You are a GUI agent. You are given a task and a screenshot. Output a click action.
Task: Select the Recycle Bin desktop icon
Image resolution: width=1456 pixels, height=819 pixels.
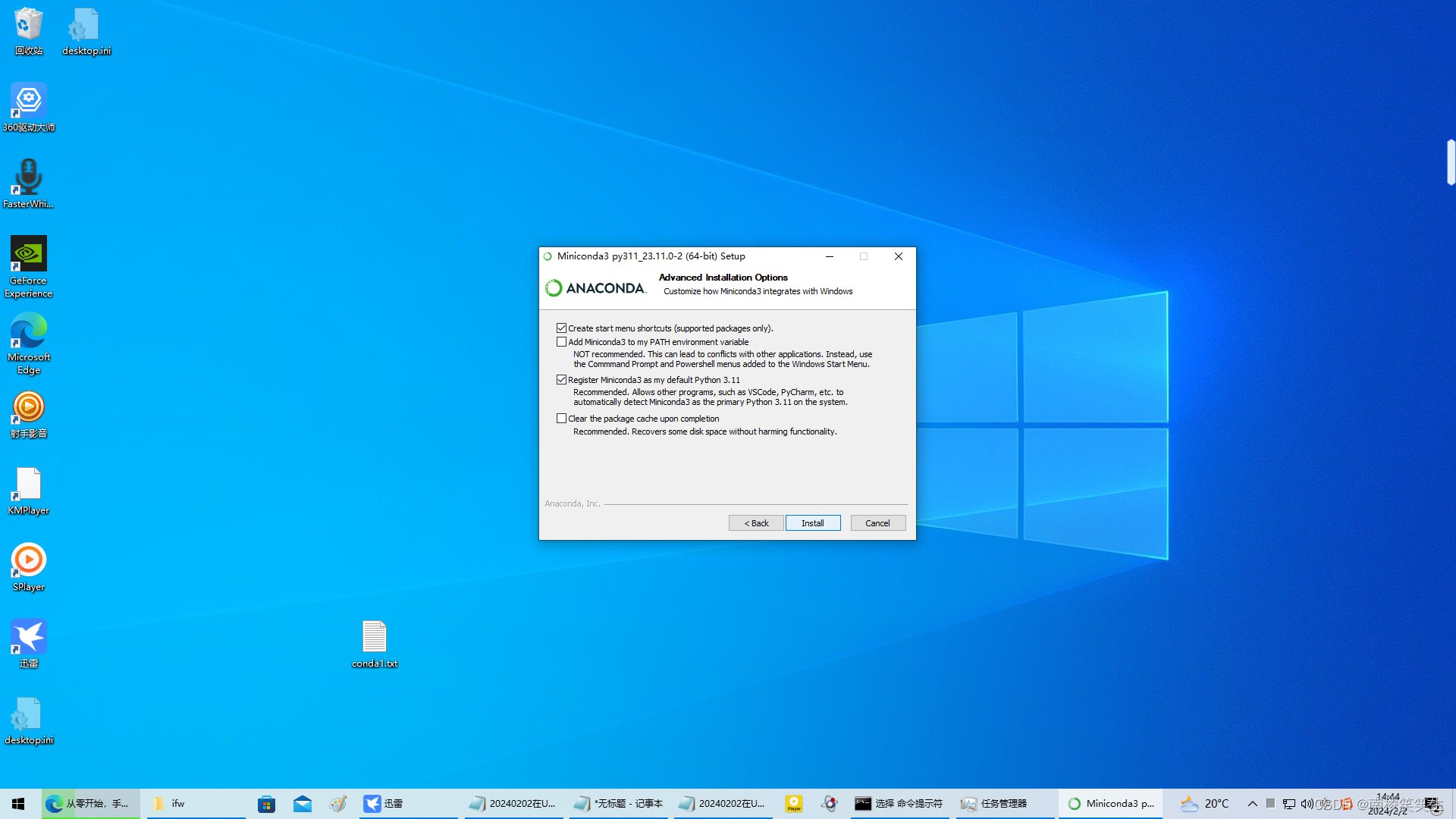[29, 32]
